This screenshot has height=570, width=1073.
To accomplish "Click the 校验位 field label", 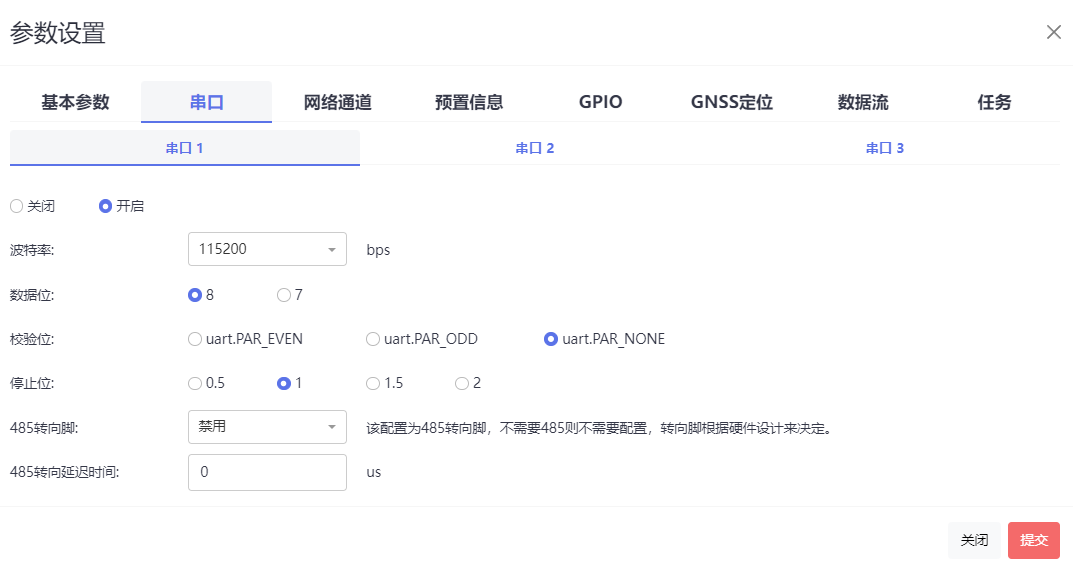I will [32, 339].
